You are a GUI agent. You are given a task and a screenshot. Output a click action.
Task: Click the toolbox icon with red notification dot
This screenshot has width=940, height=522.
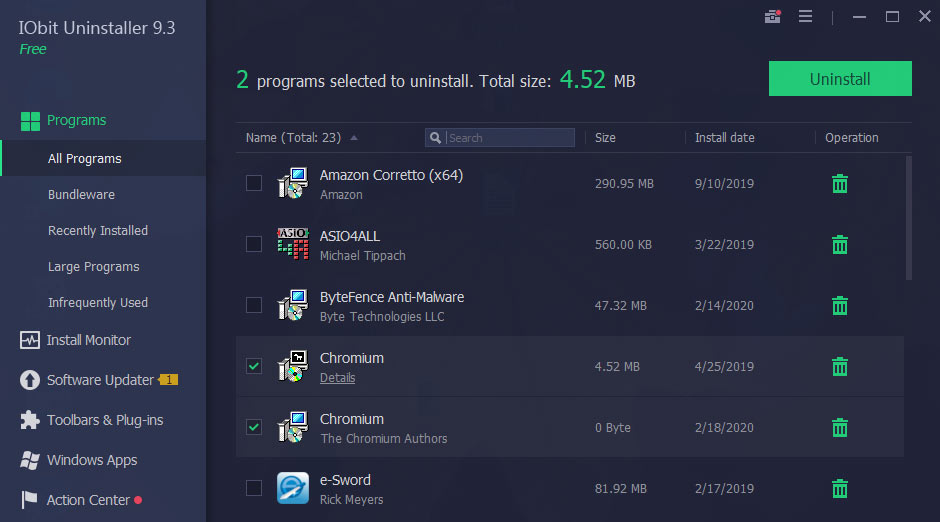point(773,16)
